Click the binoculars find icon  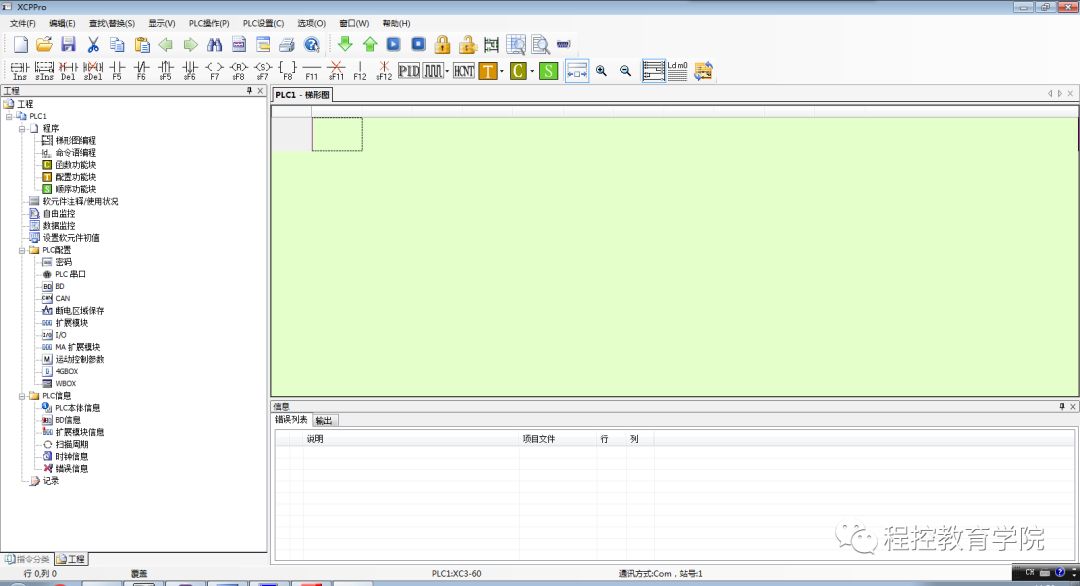[x=214, y=45]
